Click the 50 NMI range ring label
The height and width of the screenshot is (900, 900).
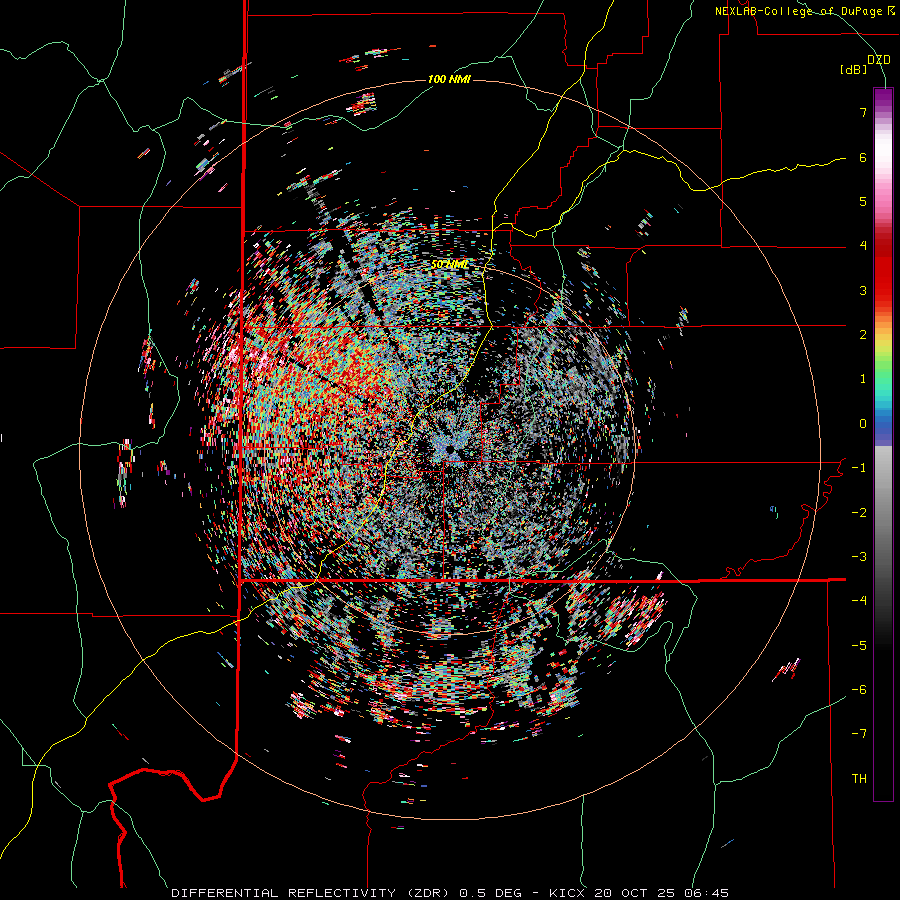point(449,265)
